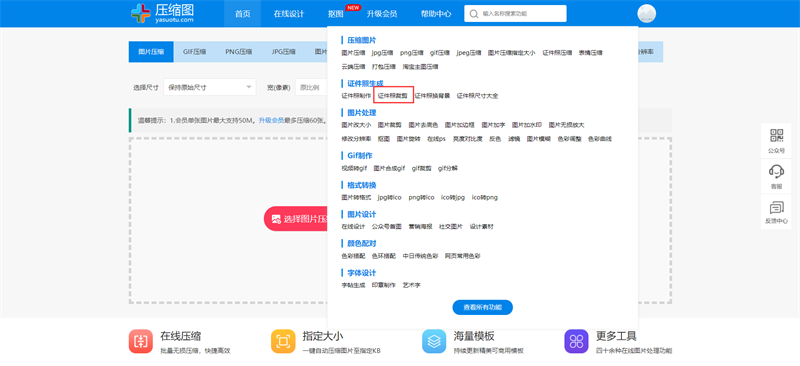Open 公众号首图 link
This screenshot has height=366, width=800.
pos(387,227)
